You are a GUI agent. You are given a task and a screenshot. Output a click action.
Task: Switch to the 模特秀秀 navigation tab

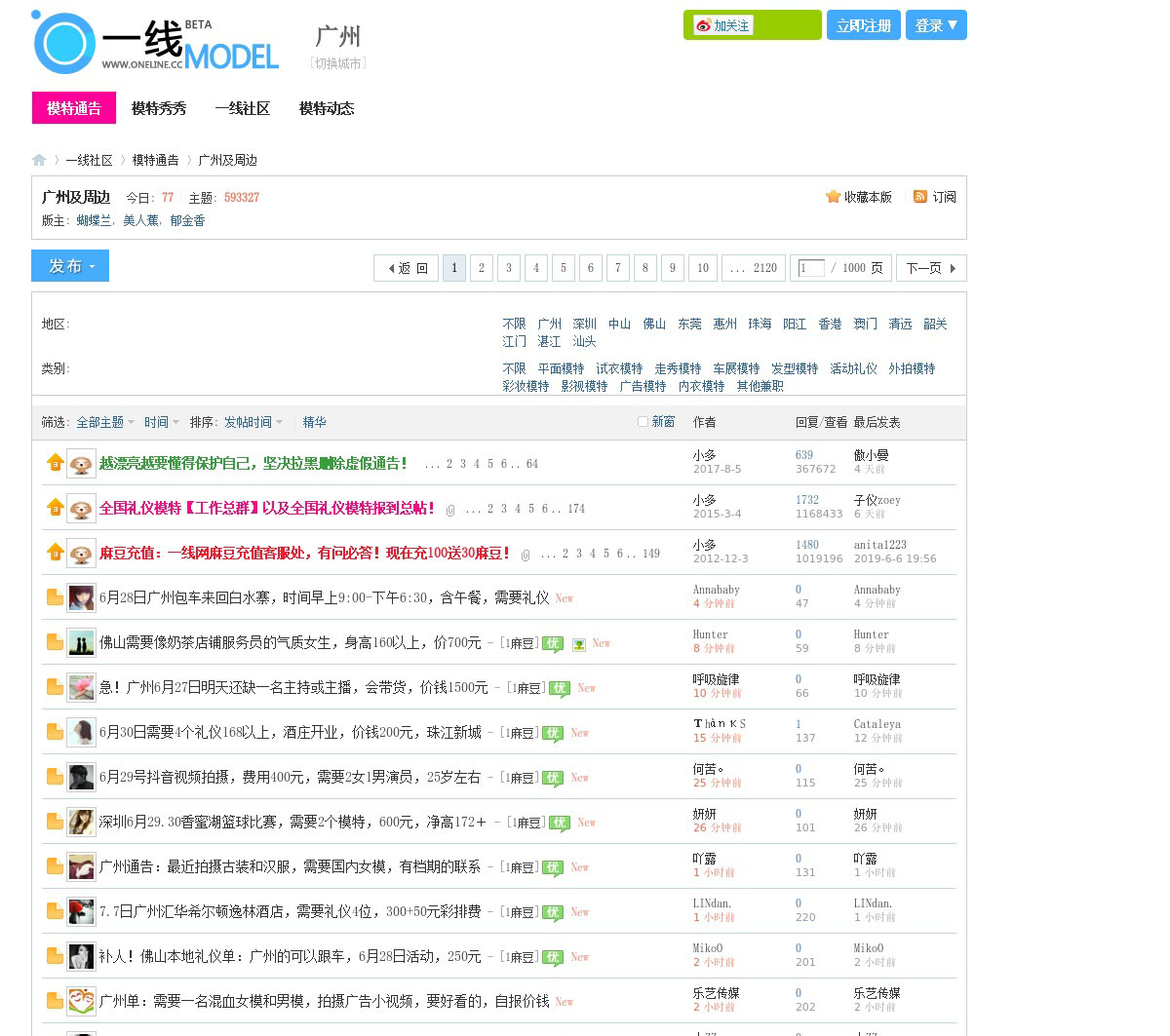click(x=159, y=108)
